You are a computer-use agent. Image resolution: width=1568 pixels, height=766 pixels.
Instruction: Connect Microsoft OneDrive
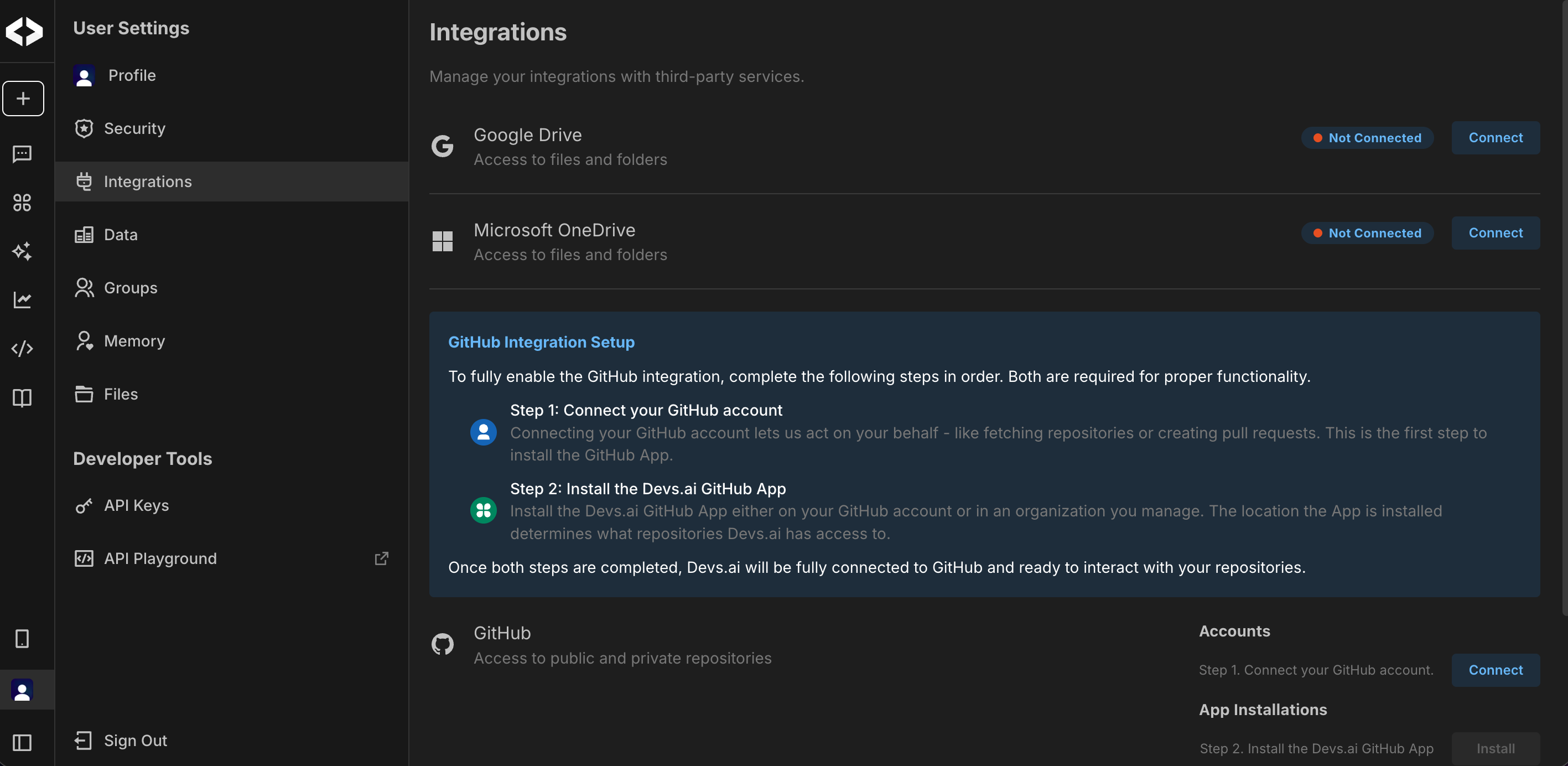click(1496, 232)
